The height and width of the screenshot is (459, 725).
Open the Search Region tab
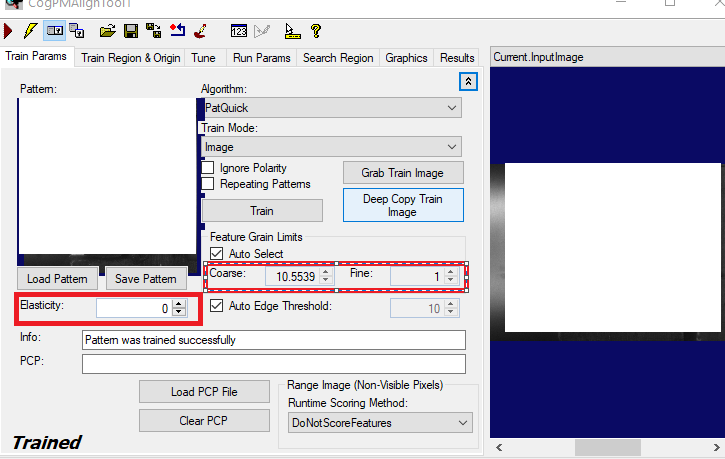click(338, 58)
